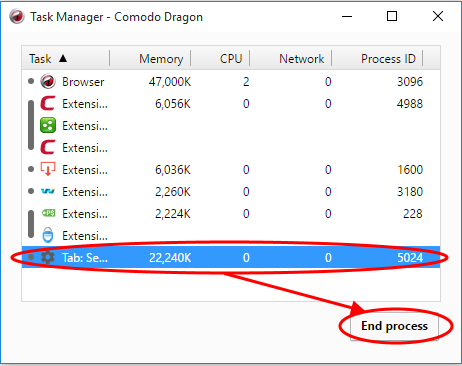
Task: Sort by Process ID column header
Action: coord(388,59)
